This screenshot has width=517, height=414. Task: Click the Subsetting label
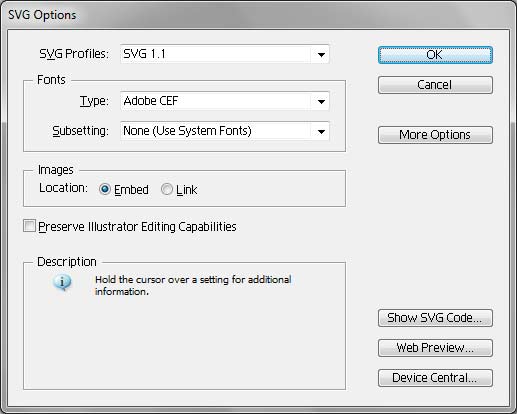pos(80,131)
